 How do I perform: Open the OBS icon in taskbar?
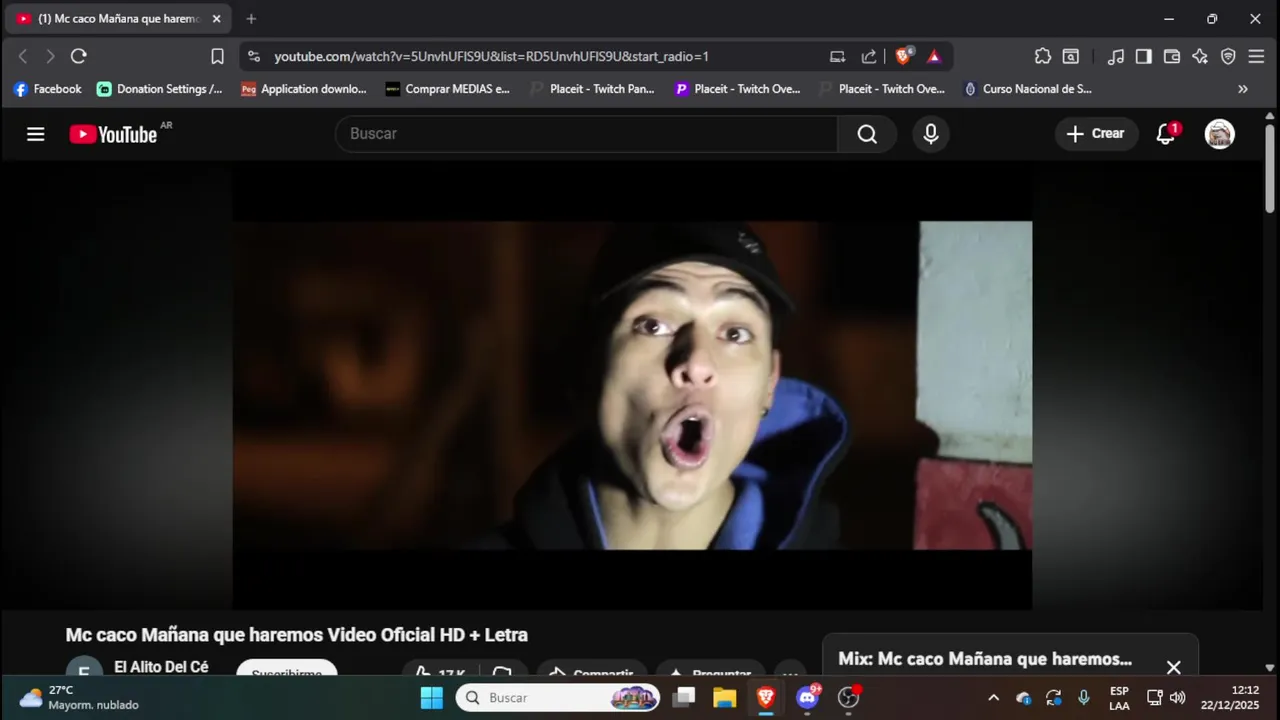click(x=849, y=698)
